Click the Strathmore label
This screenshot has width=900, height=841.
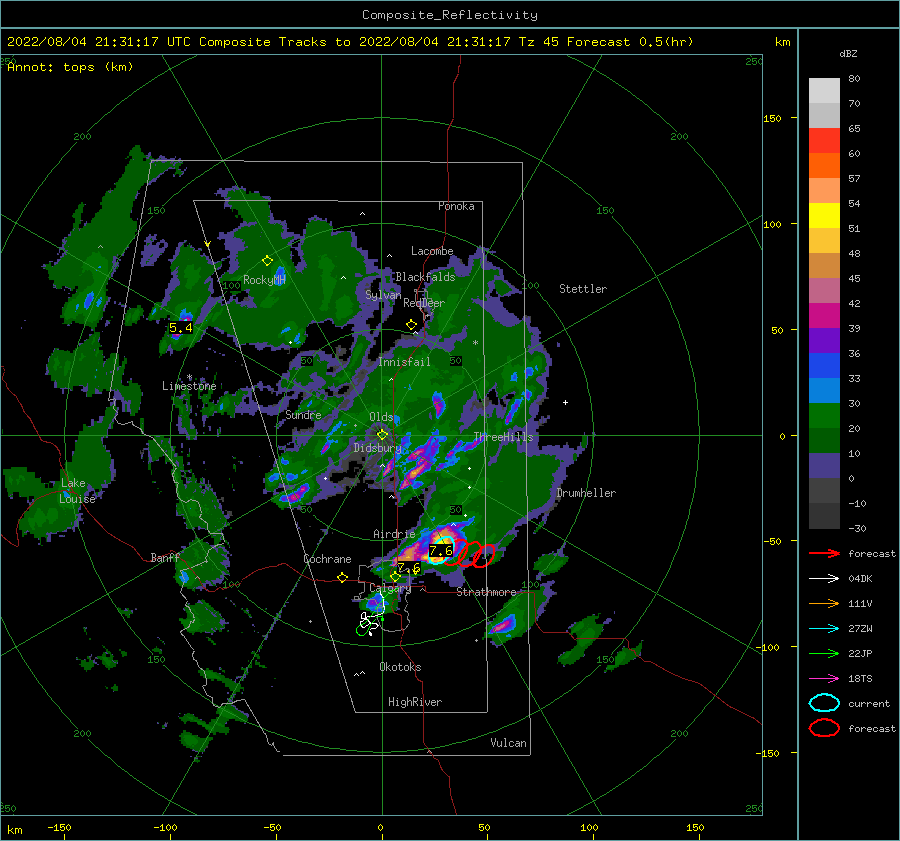pyautogui.click(x=486, y=592)
